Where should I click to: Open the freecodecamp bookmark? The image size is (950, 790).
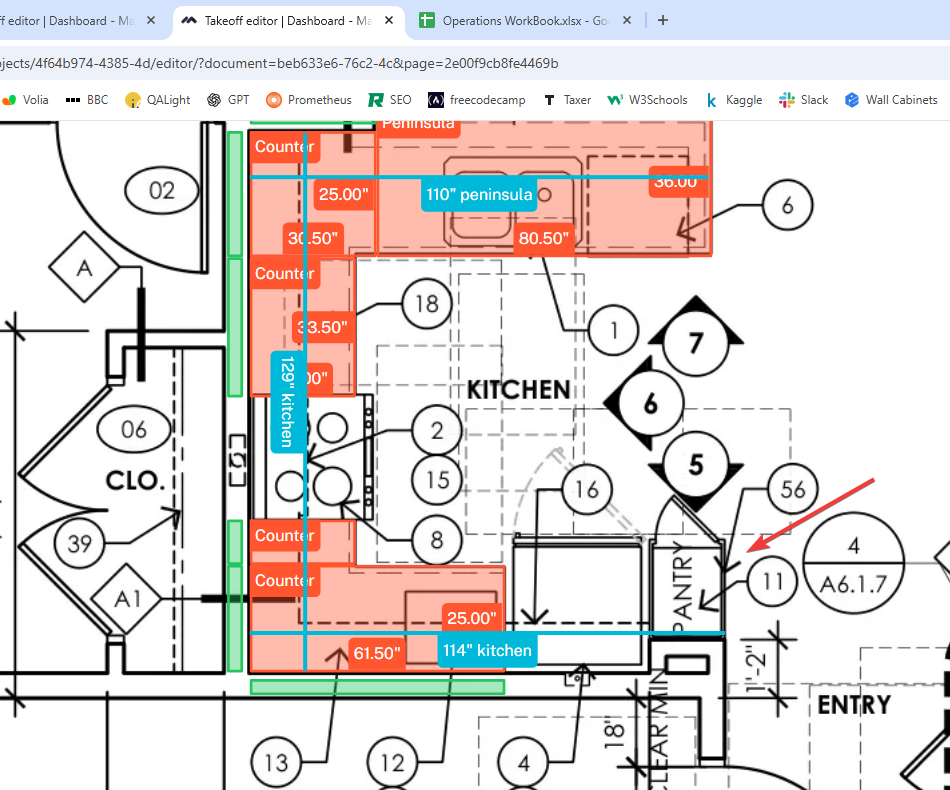pyautogui.click(x=477, y=100)
